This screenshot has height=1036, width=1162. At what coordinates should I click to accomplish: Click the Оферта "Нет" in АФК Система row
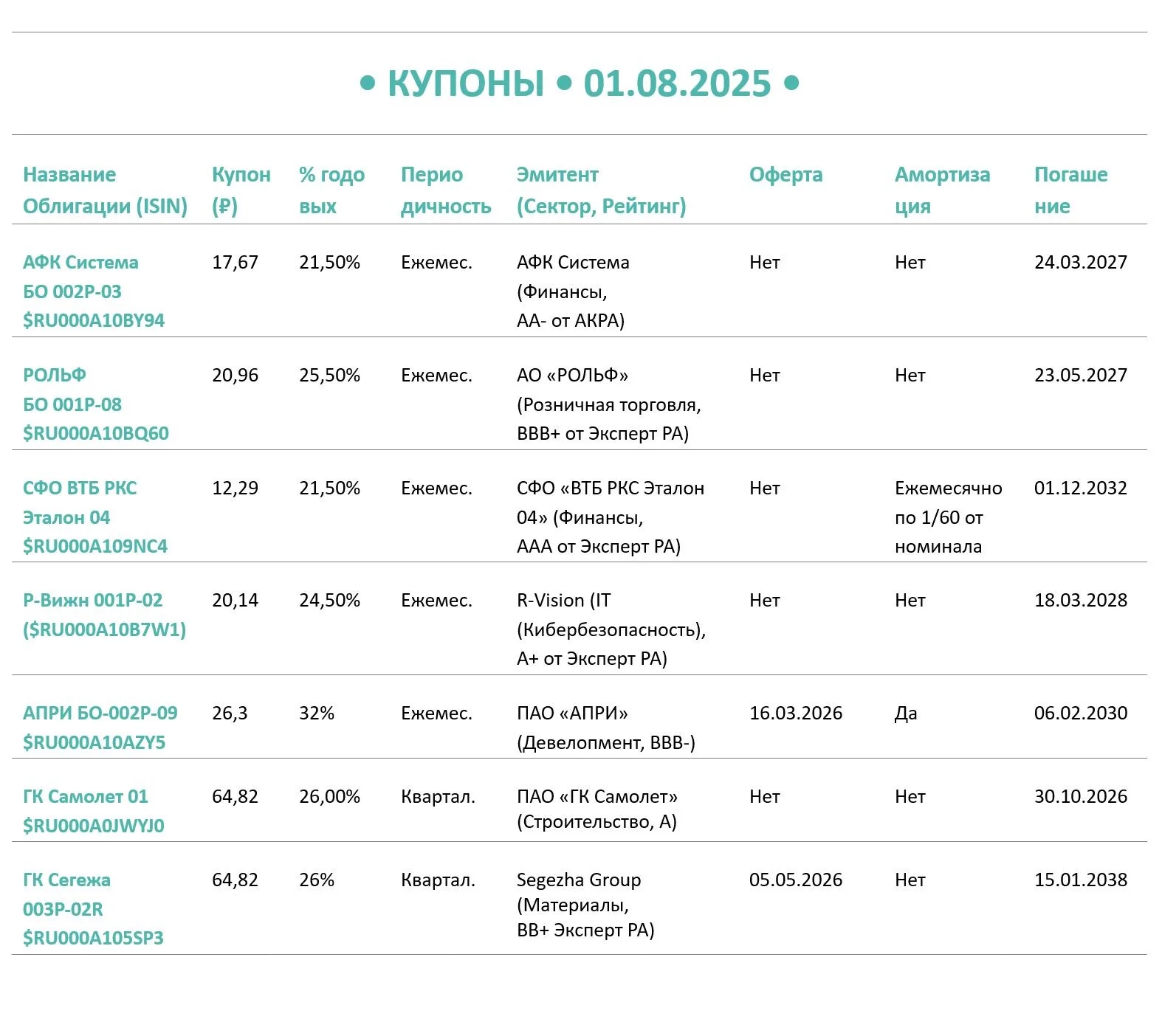[764, 263]
